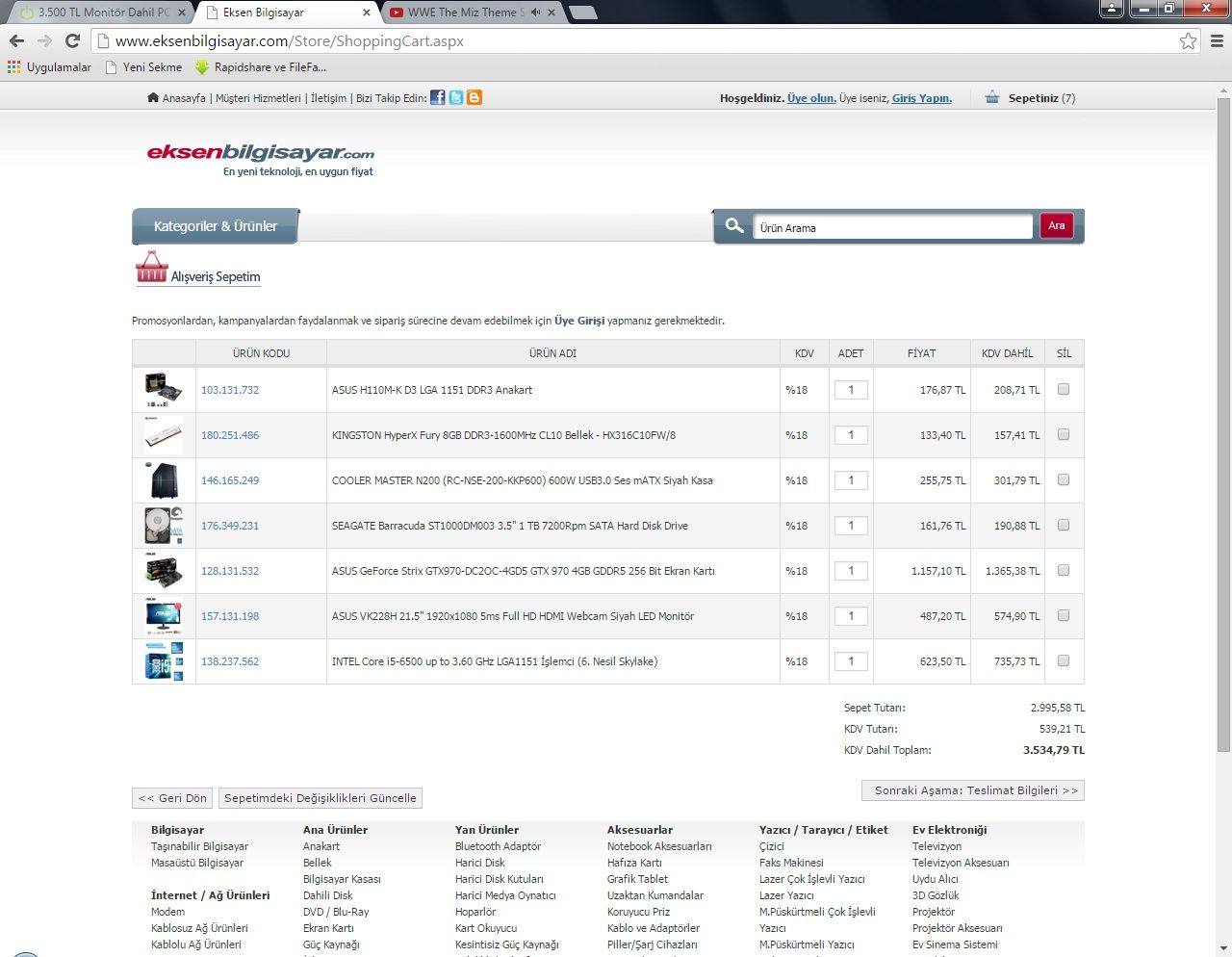This screenshot has width=1232, height=957.
Task: Open the Uygulamalar apps shortcut
Action: (x=49, y=67)
